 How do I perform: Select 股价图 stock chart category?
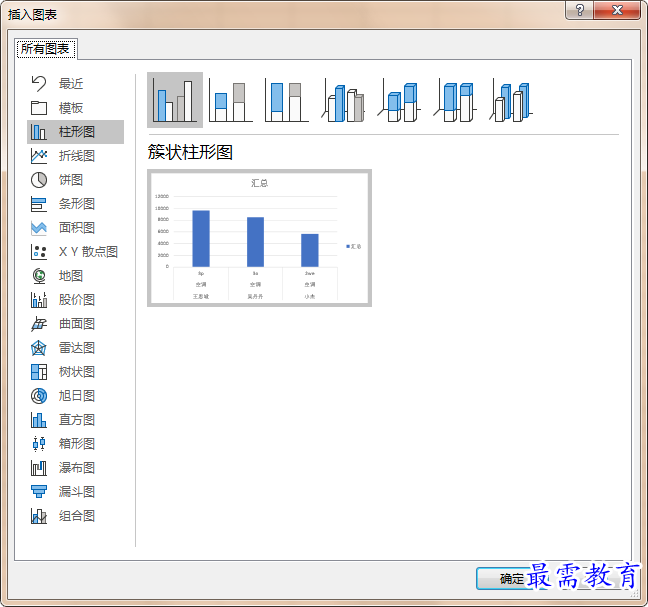pyautogui.click(x=75, y=300)
